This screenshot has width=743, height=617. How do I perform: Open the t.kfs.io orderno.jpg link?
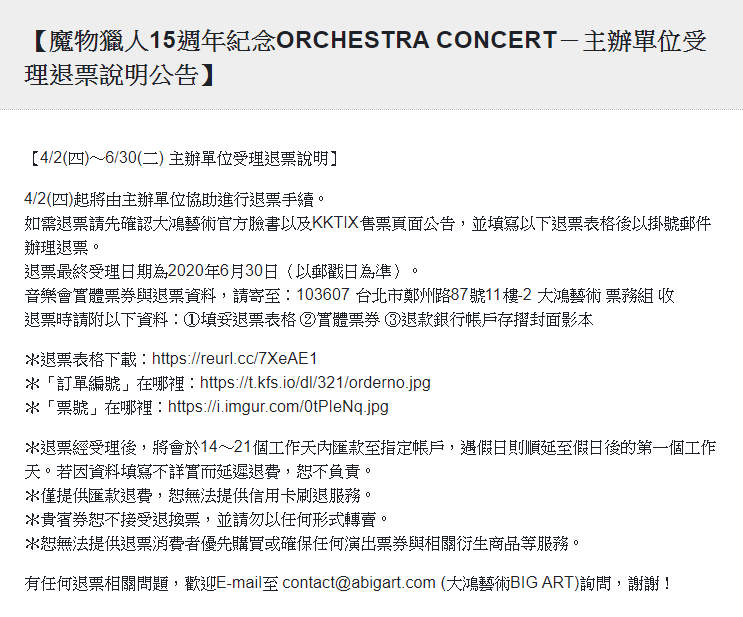(x=315, y=383)
